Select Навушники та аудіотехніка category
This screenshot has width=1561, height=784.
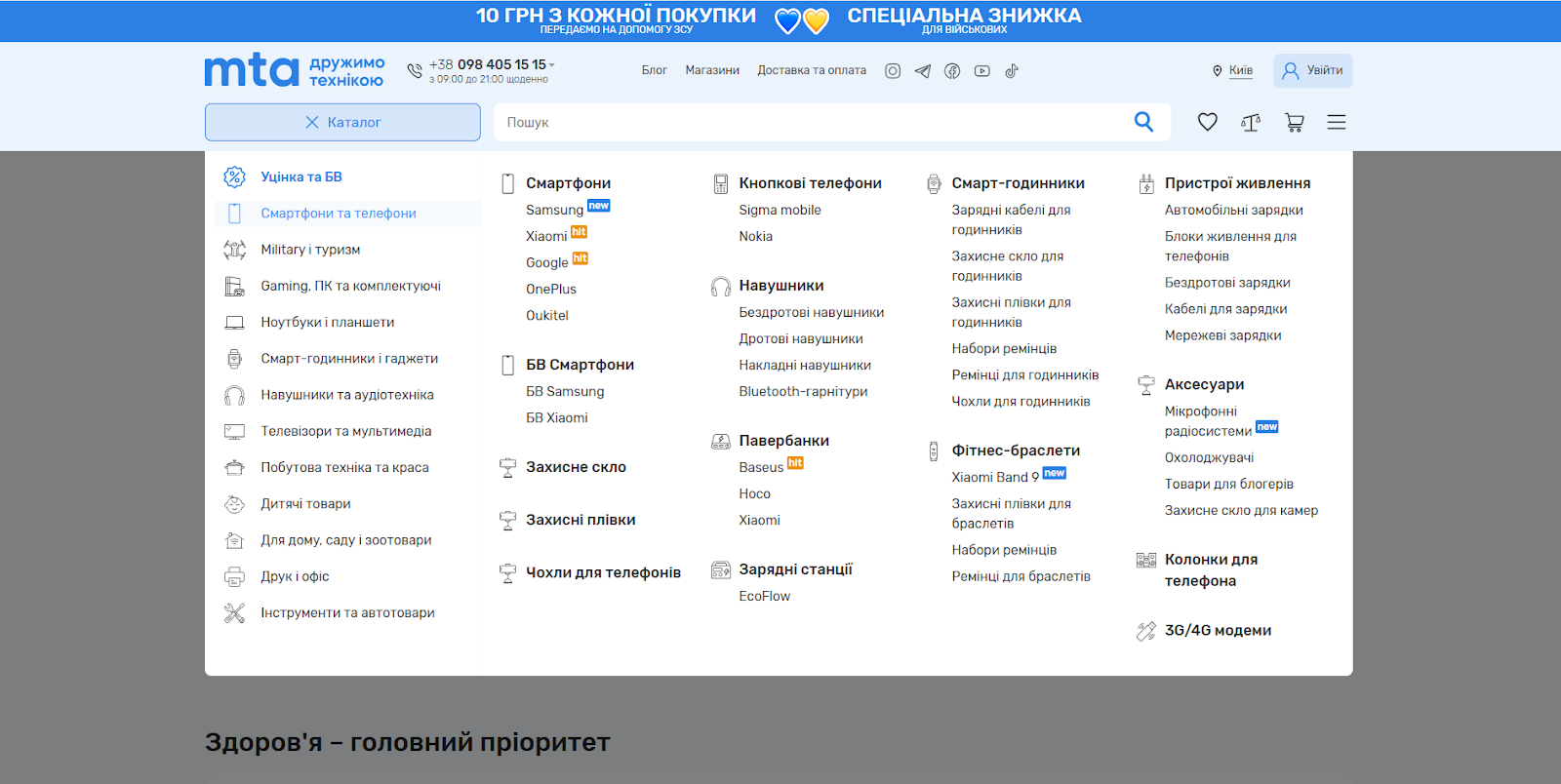347,395
